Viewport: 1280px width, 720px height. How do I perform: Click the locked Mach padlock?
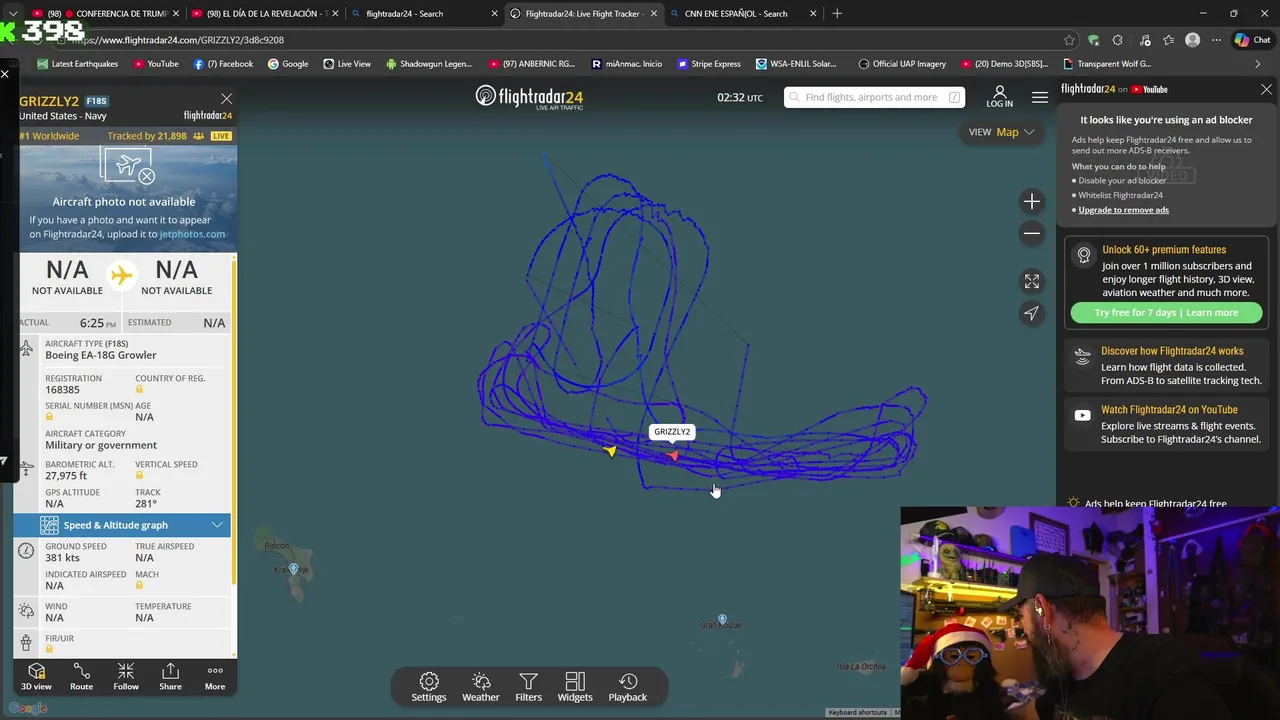[139, 585]
